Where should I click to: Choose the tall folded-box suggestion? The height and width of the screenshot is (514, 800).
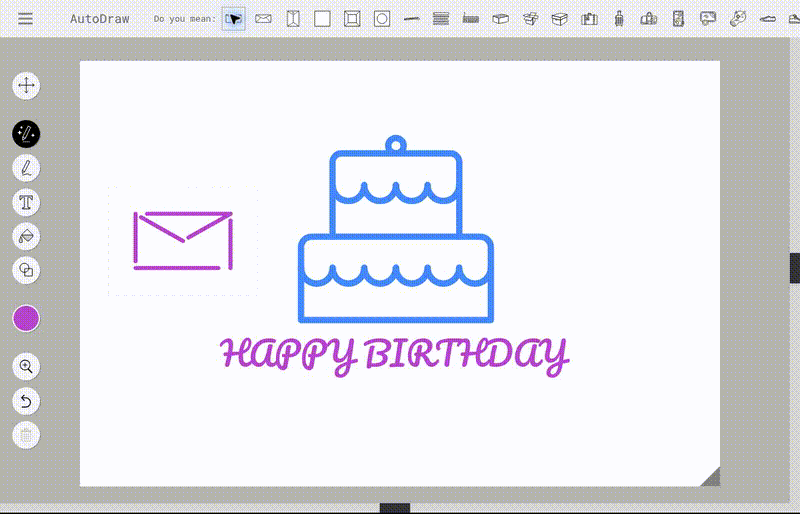tap(293, 19)
